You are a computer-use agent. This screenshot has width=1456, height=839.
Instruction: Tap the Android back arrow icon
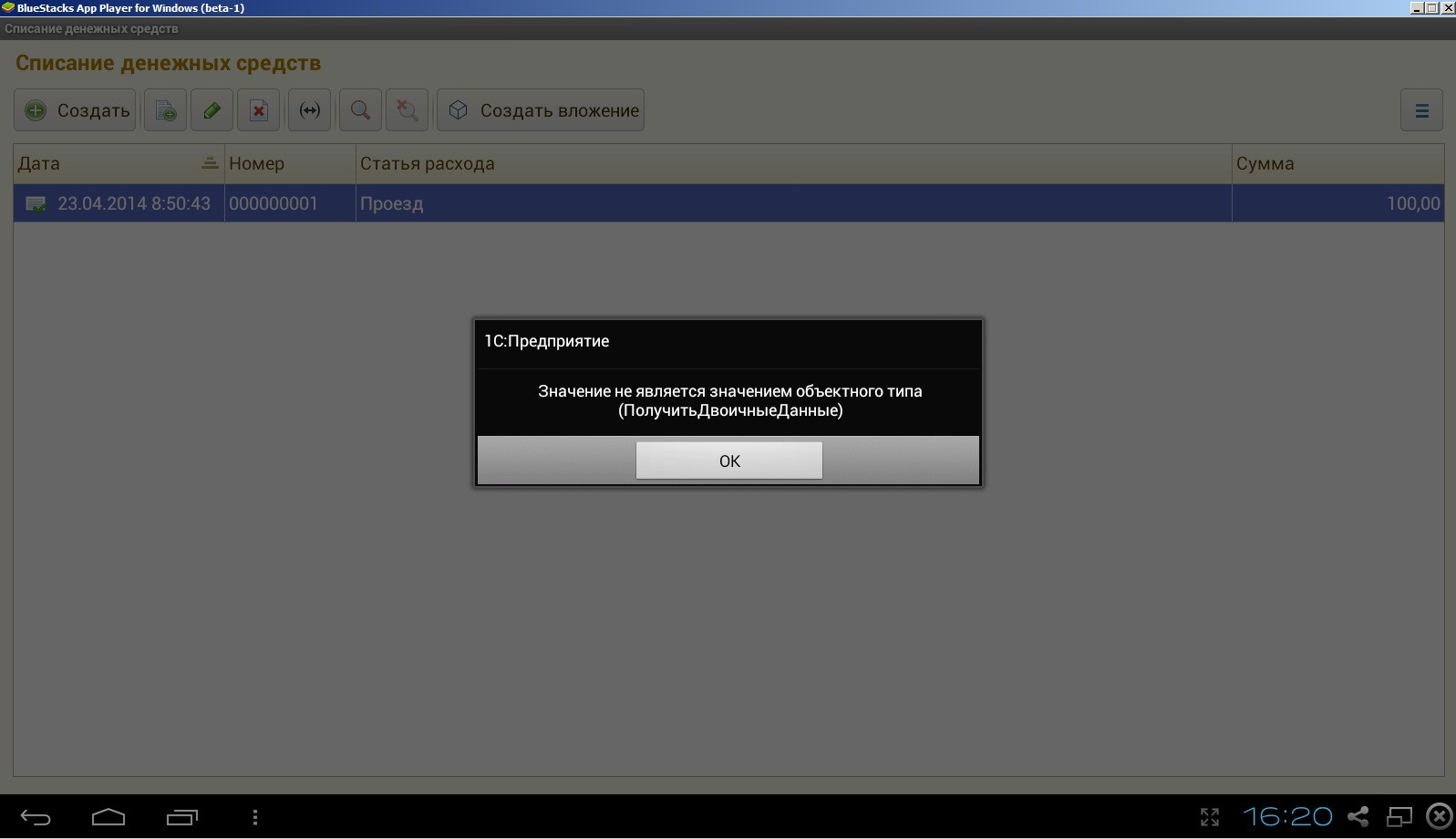tap(36, 817)
